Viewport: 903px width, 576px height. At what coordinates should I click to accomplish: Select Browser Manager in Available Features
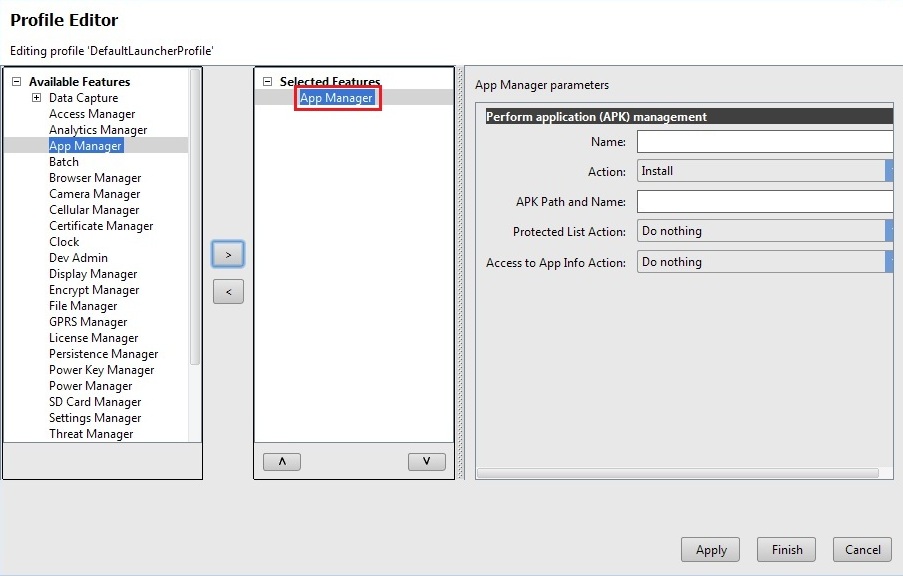click(95, 178)
